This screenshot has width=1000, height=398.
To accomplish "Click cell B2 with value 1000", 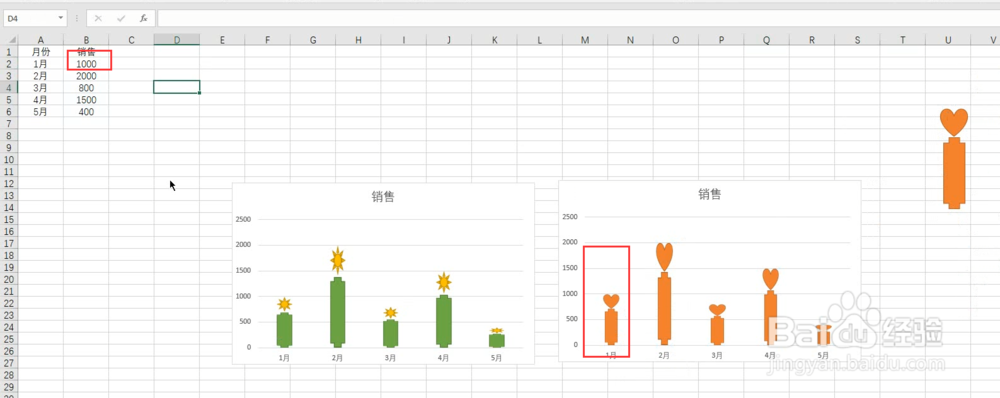I will [86, 64].
